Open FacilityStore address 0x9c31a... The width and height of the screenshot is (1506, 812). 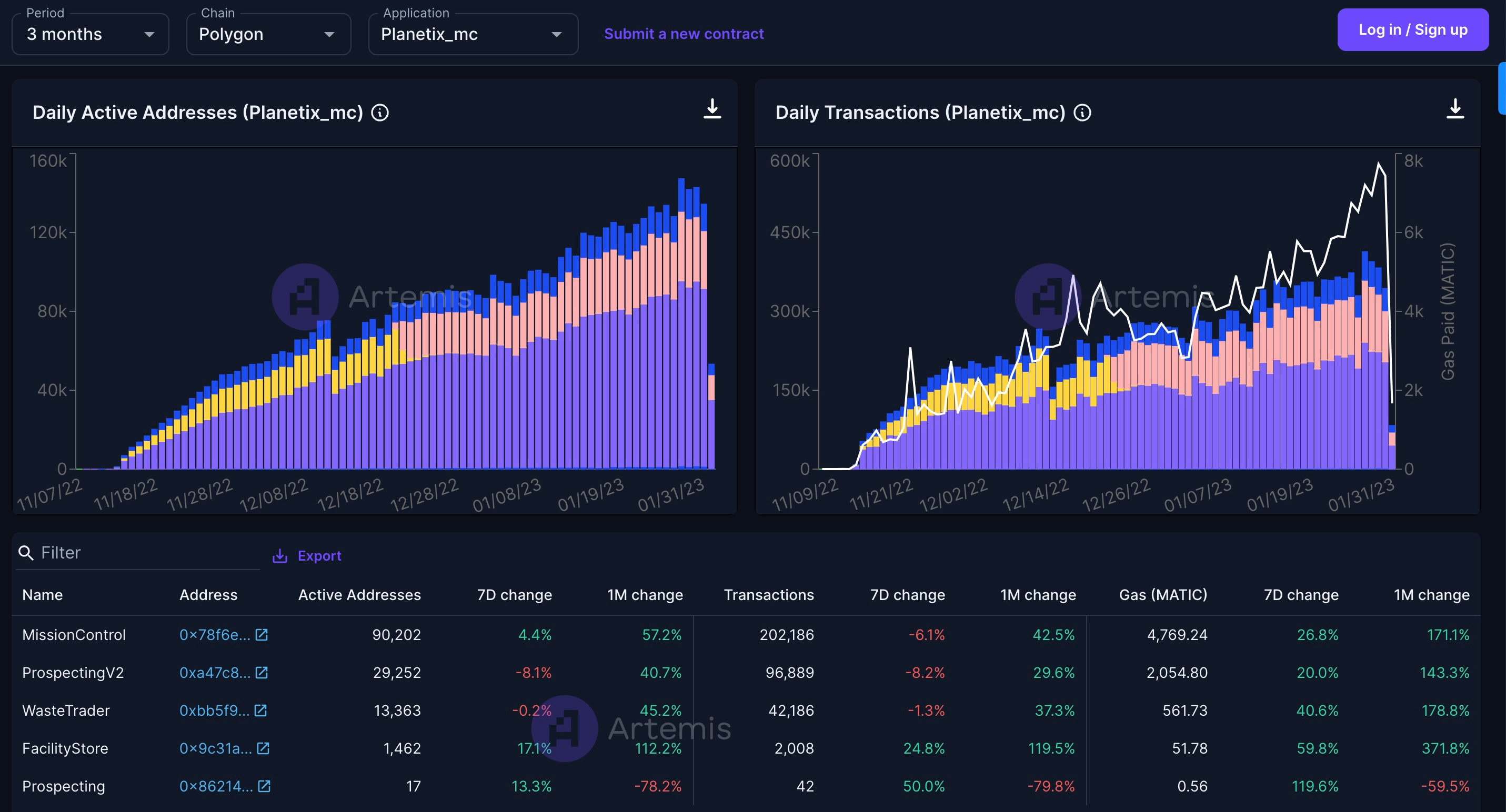tap(216, 748)
